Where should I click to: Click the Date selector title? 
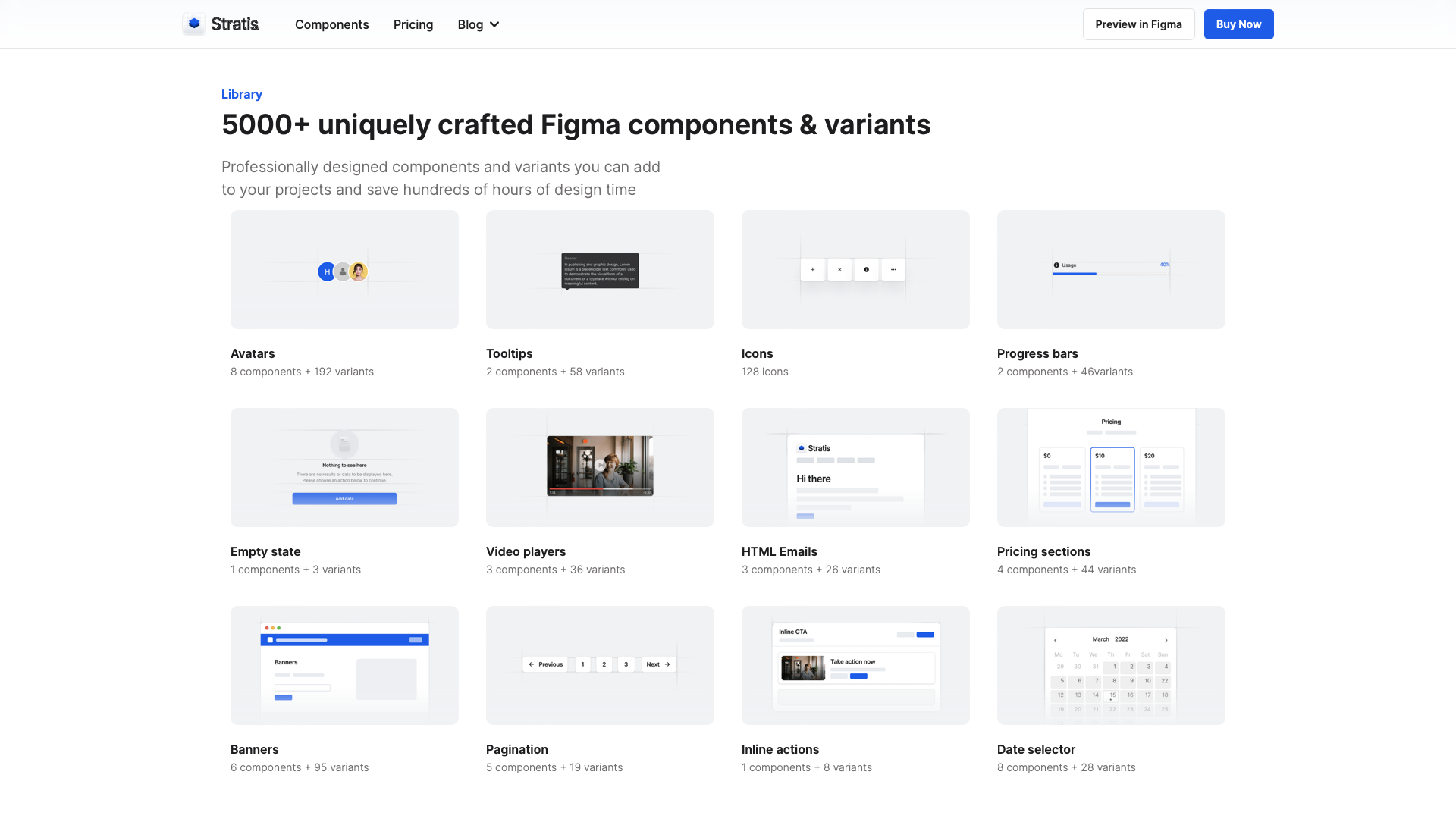click(x=1036, y=749)
